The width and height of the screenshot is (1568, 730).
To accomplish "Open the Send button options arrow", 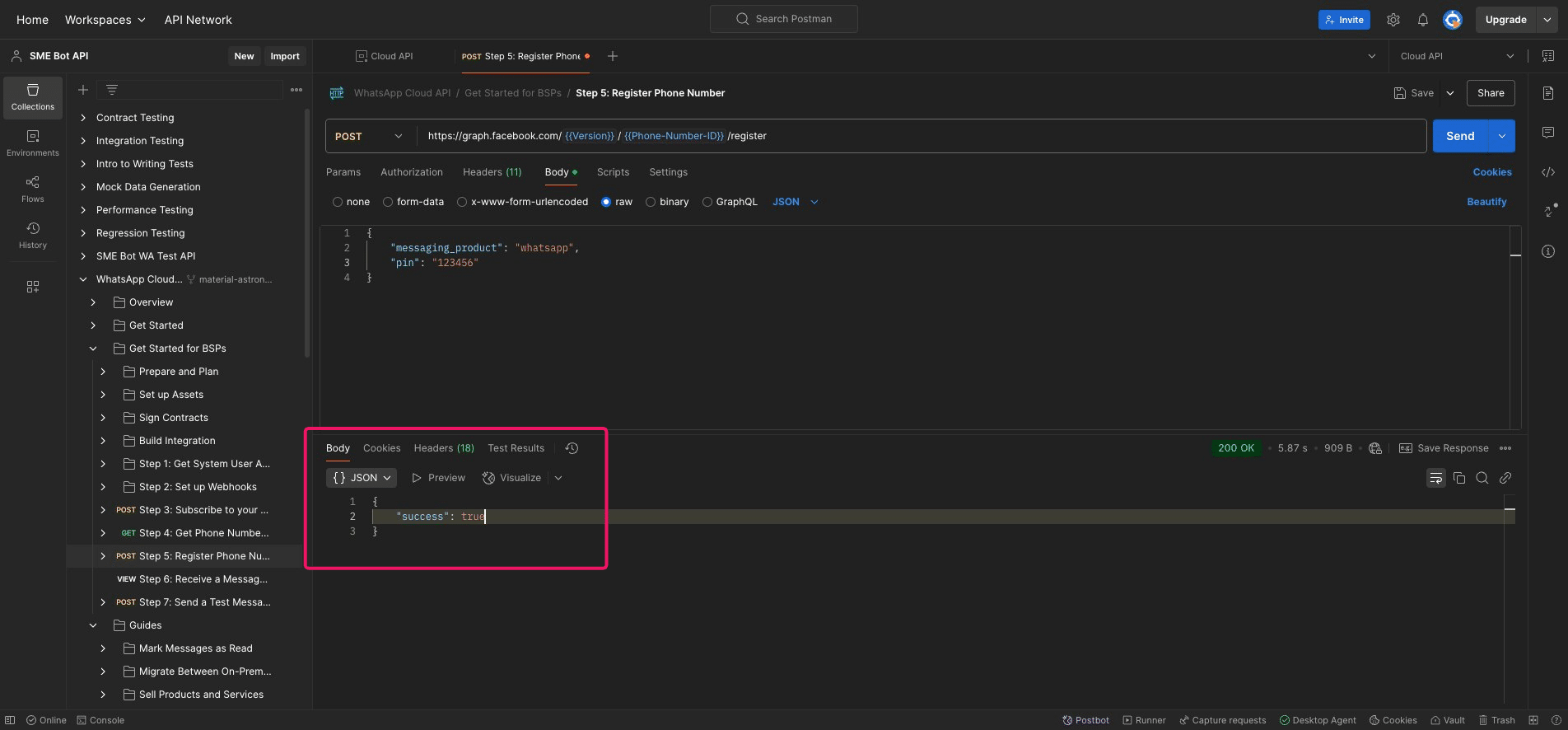I will (1502, 136).
